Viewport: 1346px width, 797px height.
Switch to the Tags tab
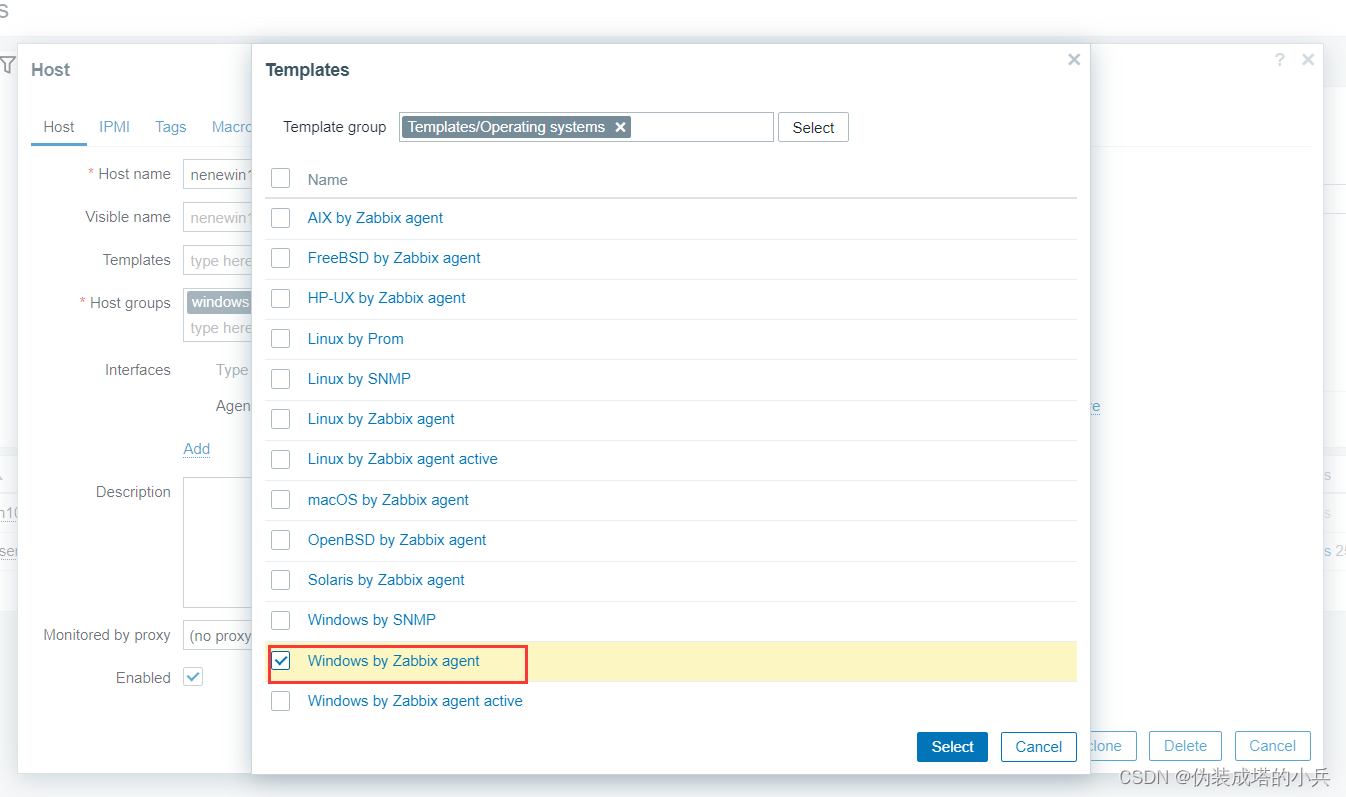(x=171, y=127)
